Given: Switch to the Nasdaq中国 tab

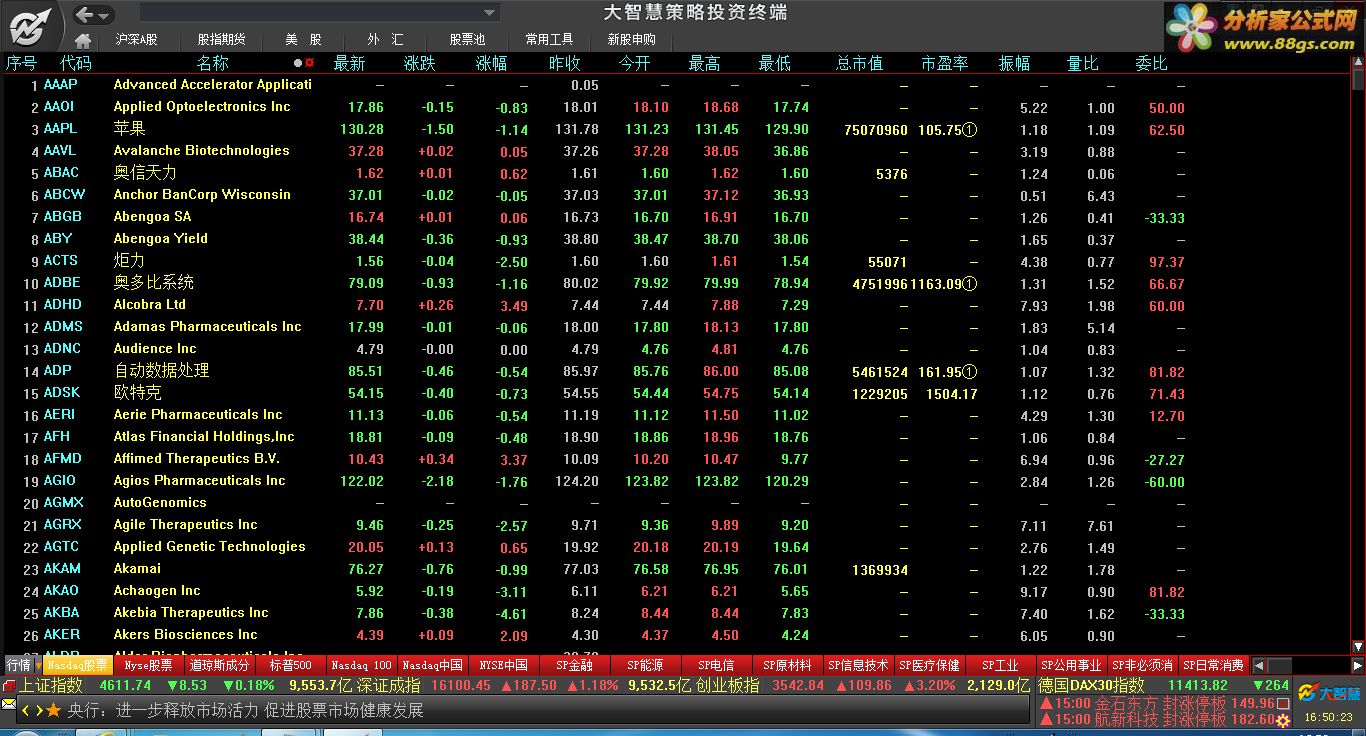Looking at the screenshot, I should (433, 665).
